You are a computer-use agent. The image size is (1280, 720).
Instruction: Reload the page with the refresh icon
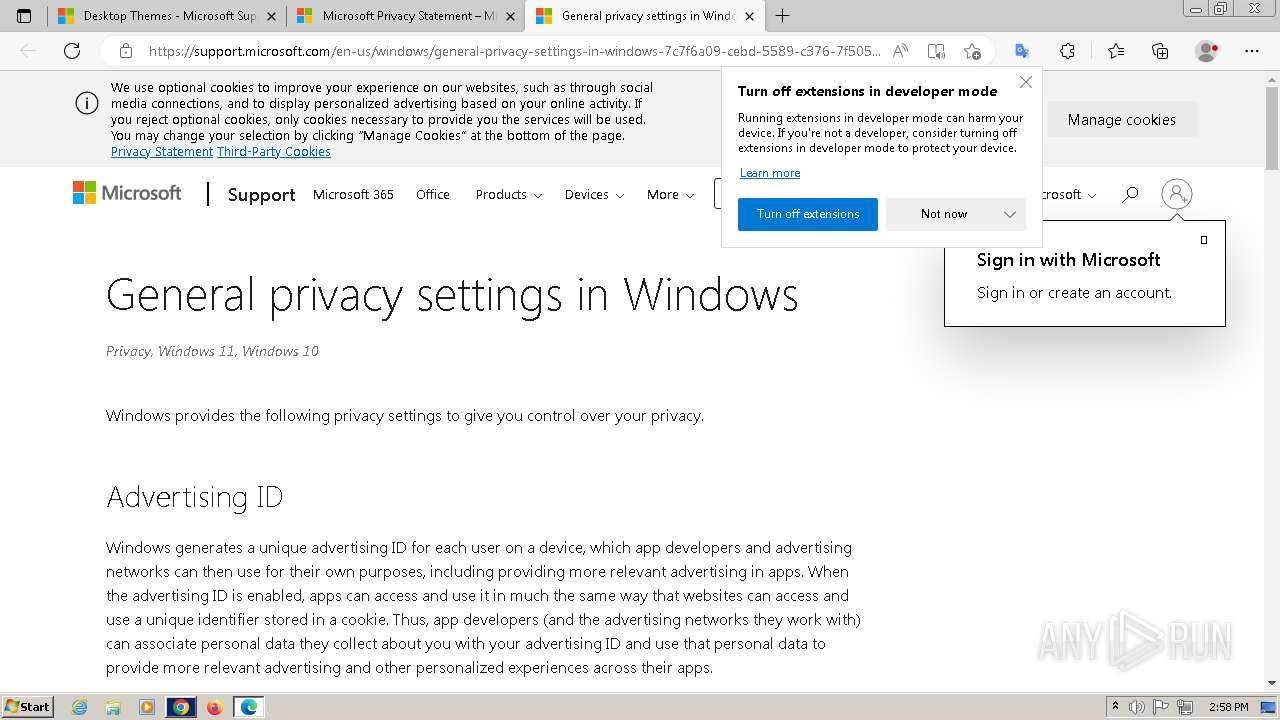point(72,51)
